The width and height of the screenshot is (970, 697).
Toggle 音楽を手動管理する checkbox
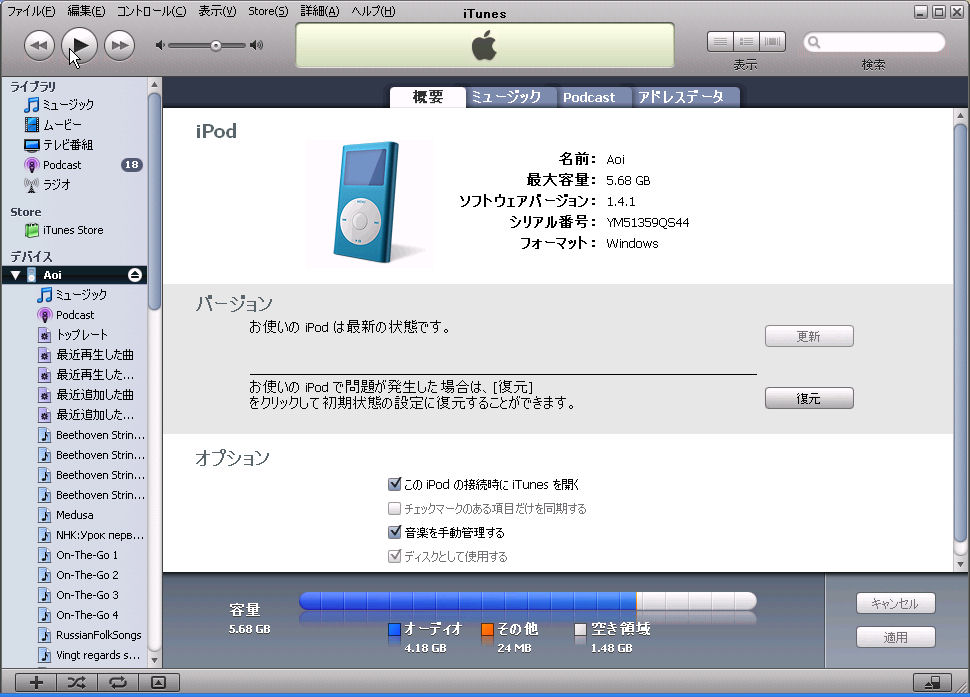394,532
